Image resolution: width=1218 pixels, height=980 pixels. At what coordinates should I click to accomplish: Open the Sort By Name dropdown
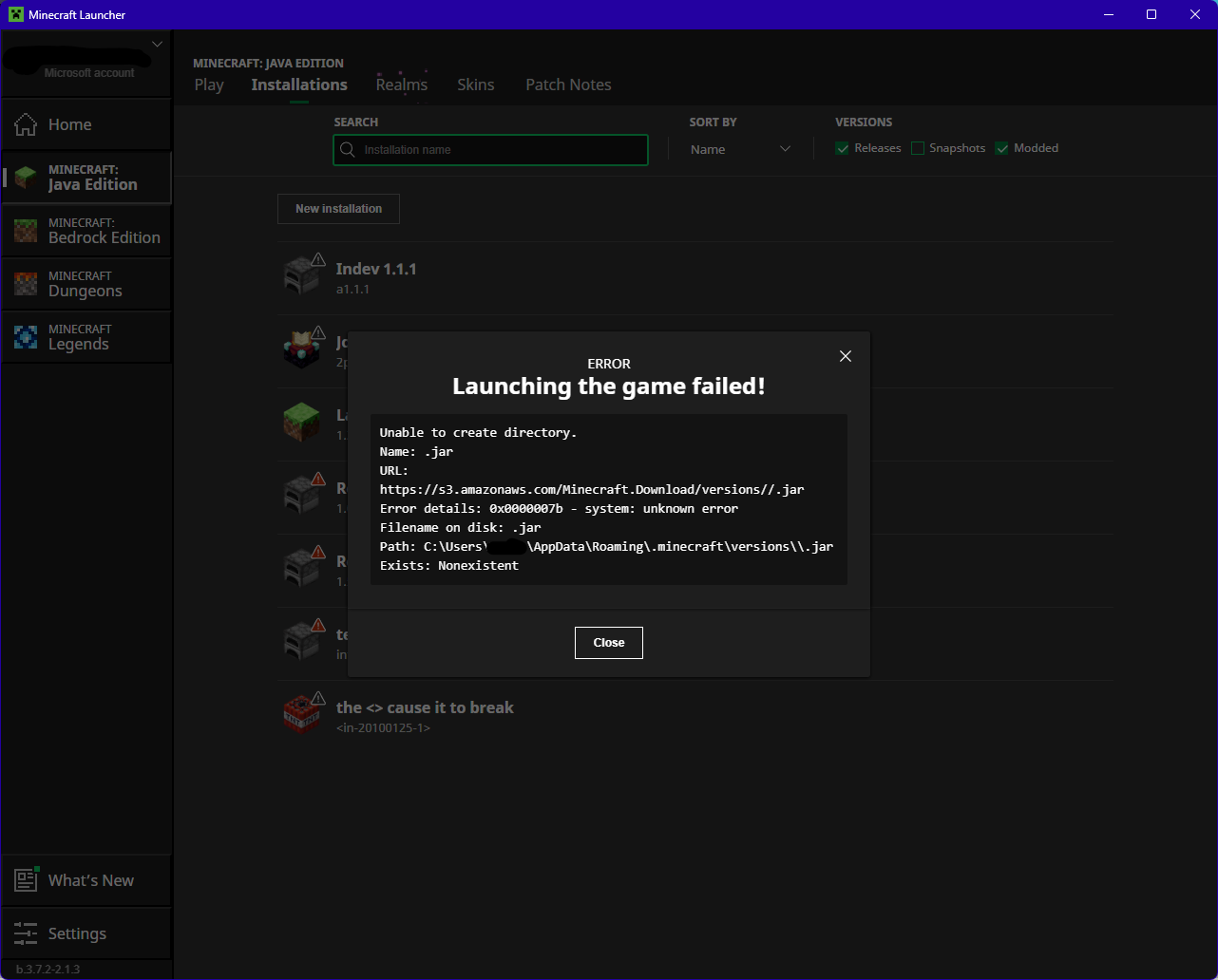[x=739, y=149]
